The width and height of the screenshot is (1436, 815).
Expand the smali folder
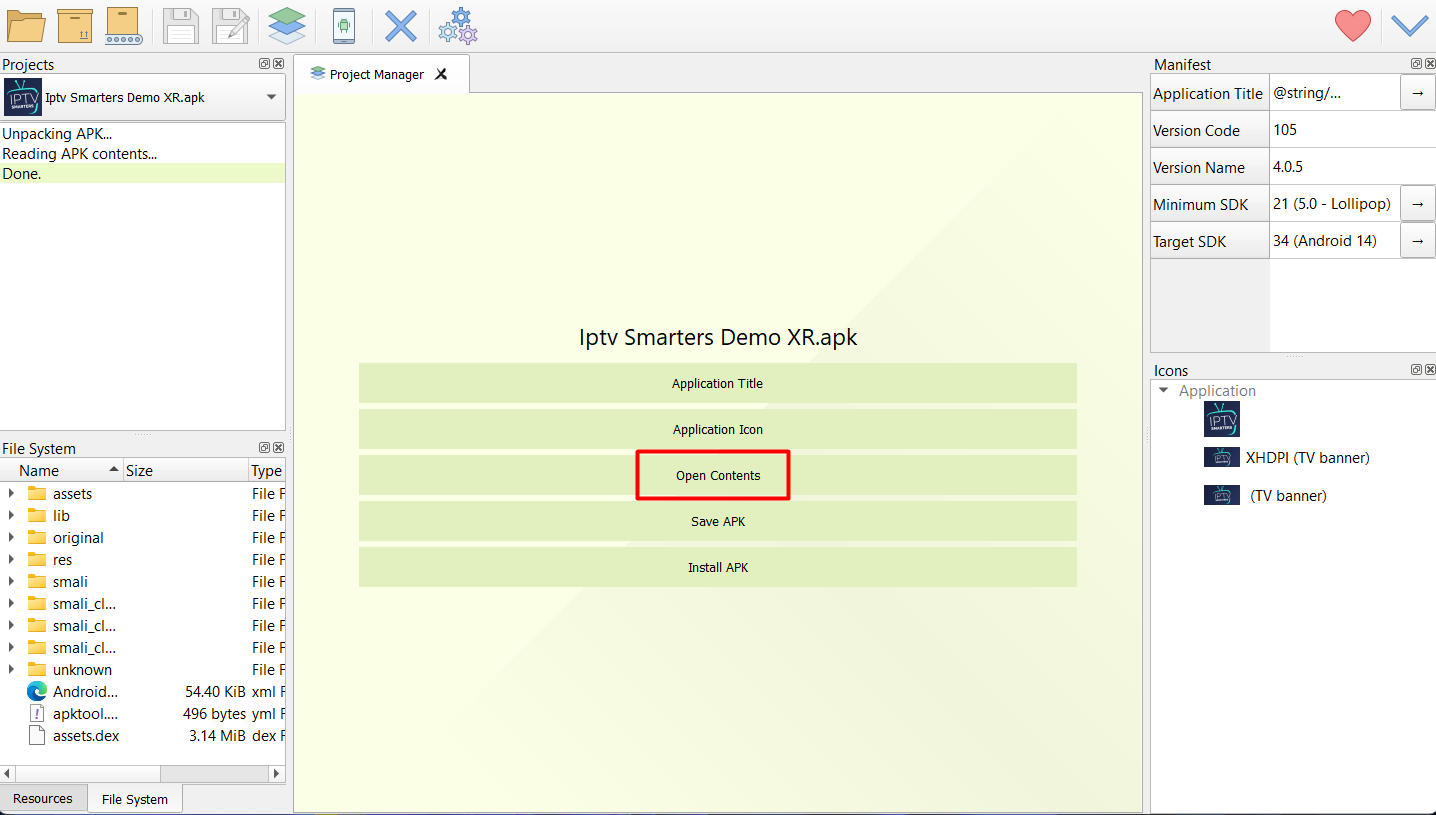tap(11, 582)
